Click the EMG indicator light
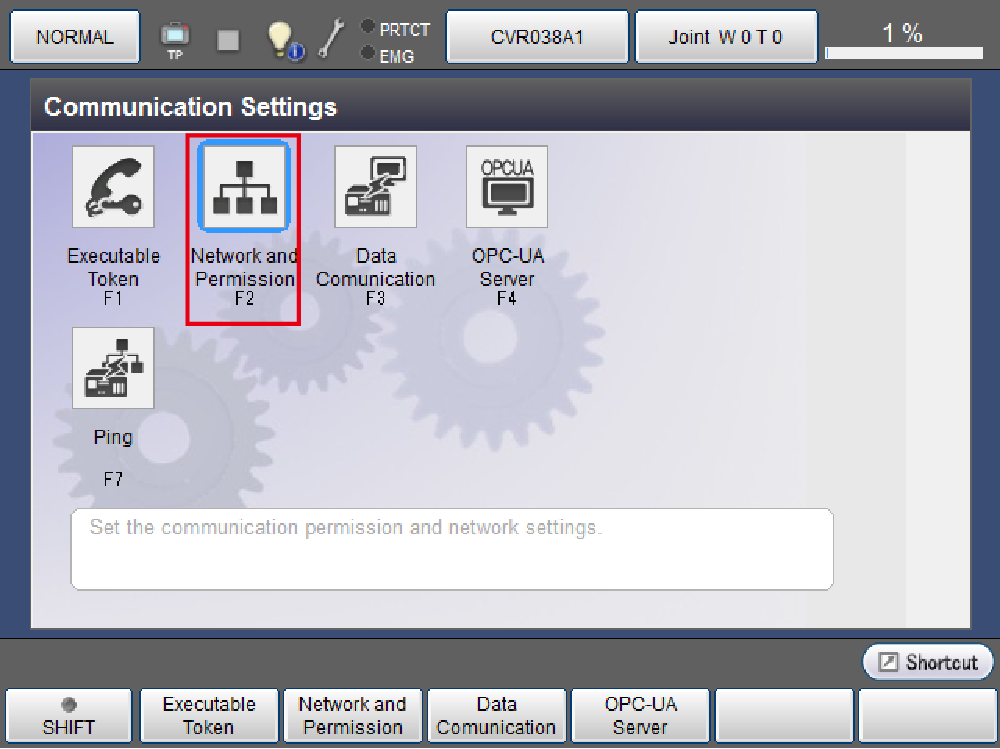The image size is (1000, 749). tap(368, 54)
